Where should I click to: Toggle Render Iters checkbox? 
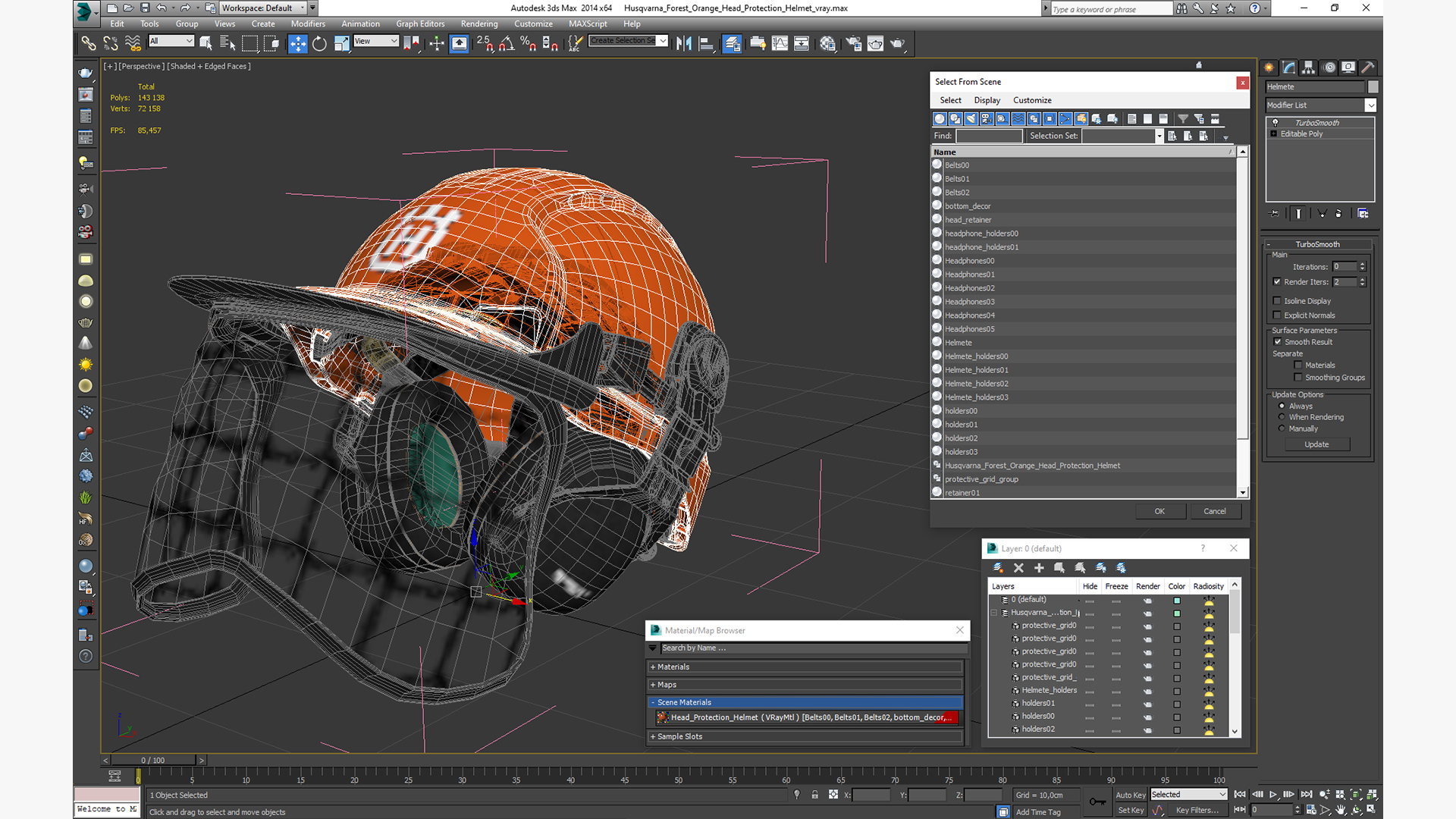click(x=1277, y=282)
